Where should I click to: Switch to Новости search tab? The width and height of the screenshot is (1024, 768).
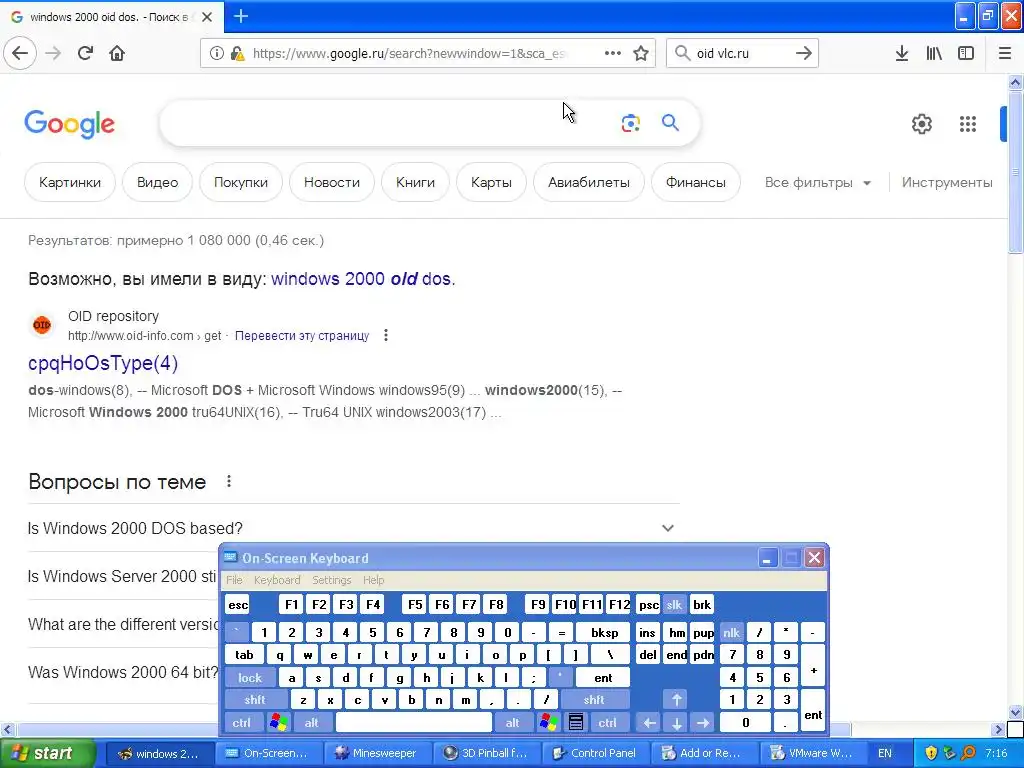coord(332,182)
